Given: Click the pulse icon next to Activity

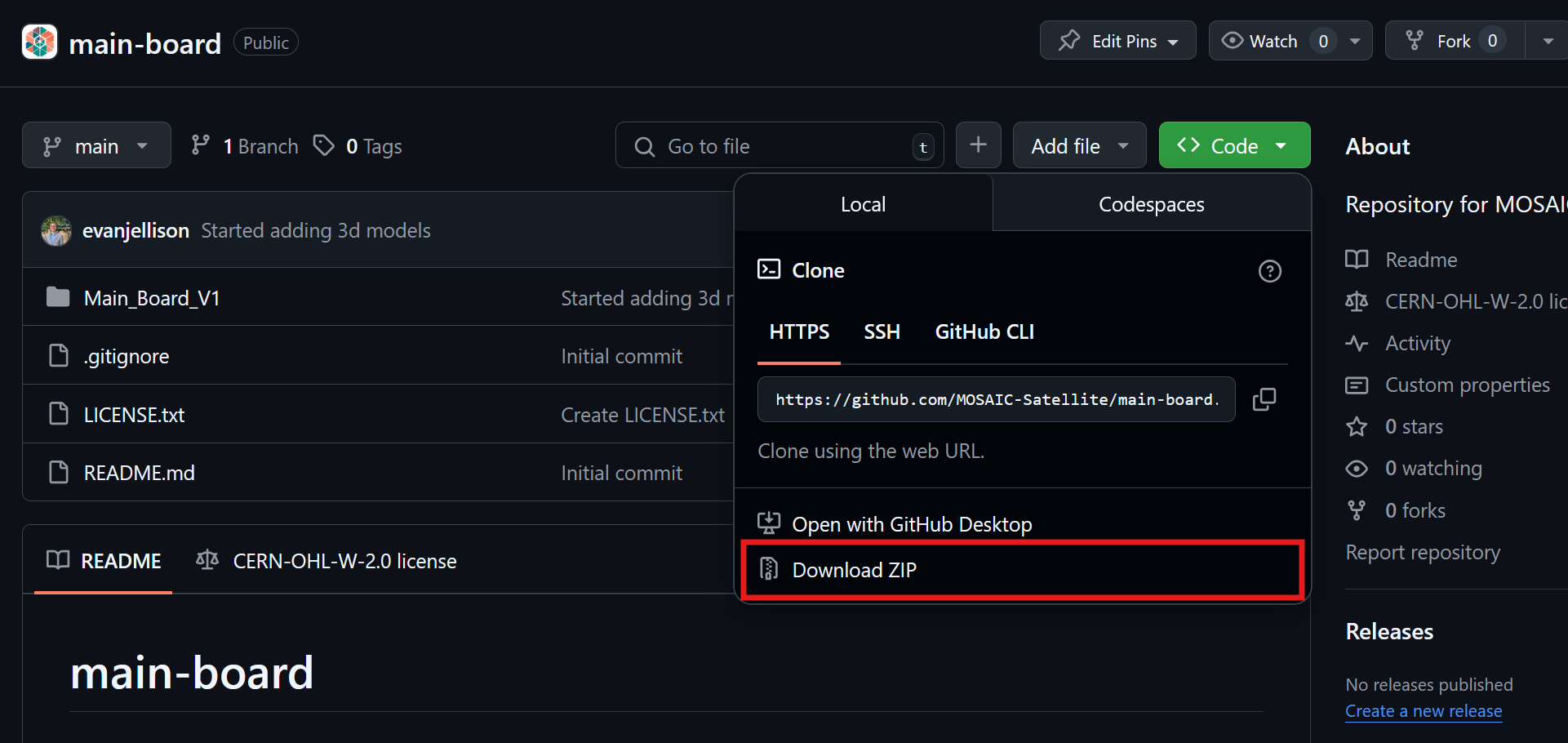Looking at the screenshot, I should click(1357, 343).
